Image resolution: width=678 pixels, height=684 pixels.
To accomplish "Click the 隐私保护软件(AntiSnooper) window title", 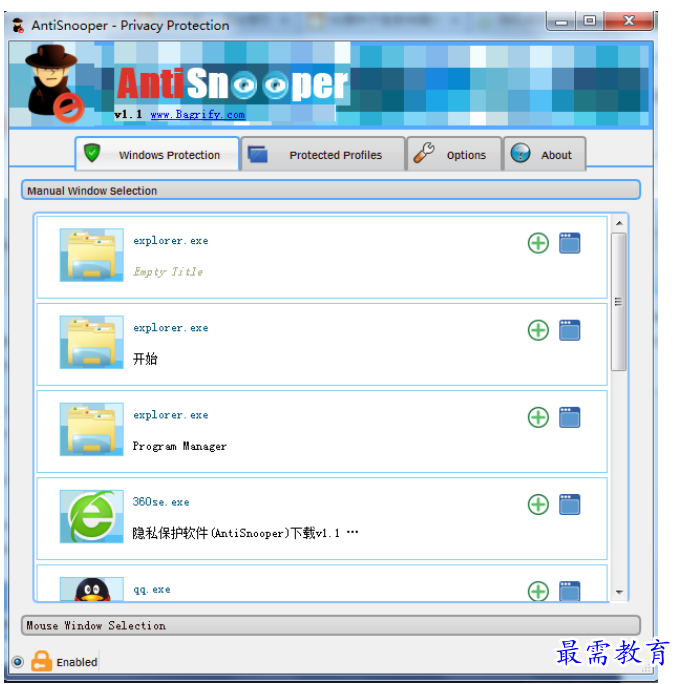I will [x=246, y=533].
